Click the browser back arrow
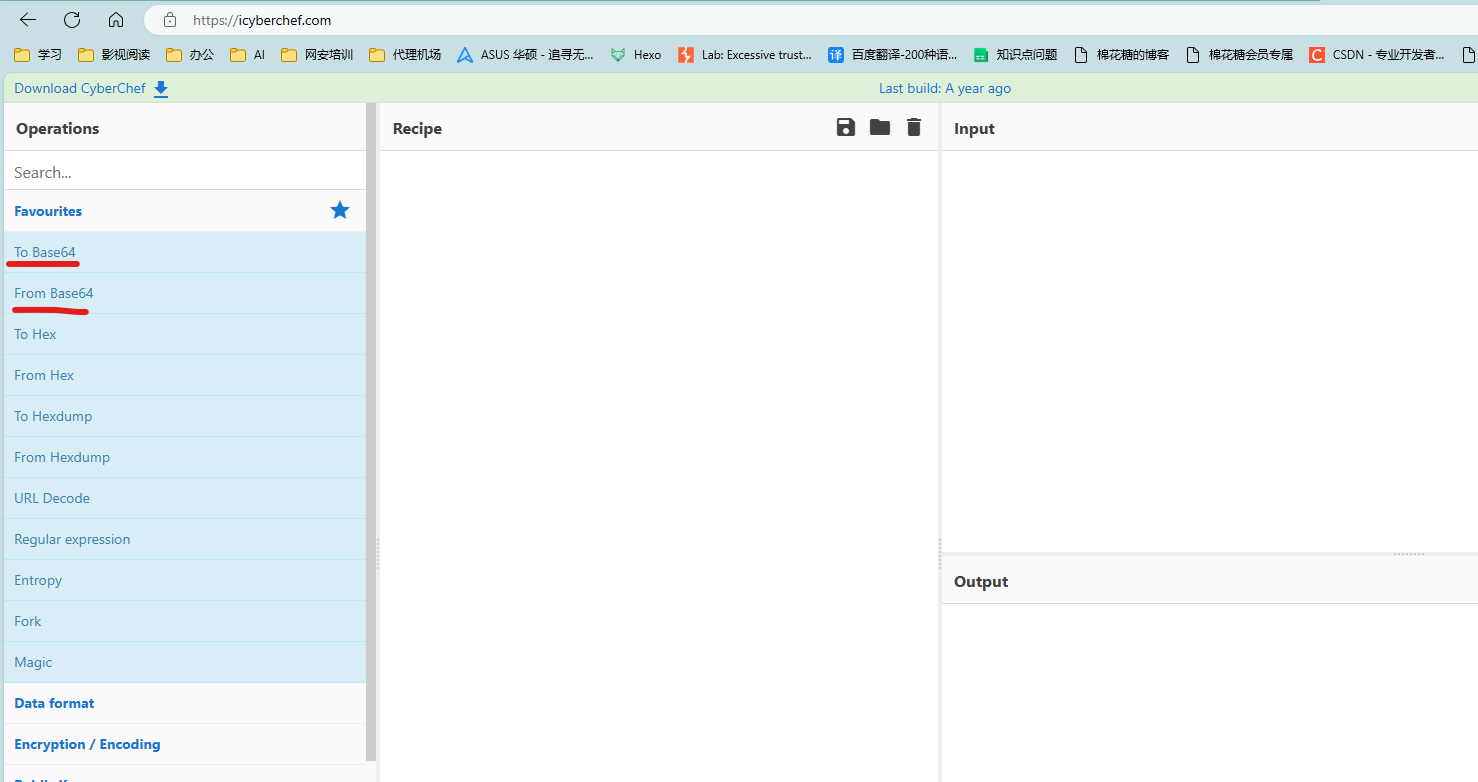Screen dimensions: 1478x782 [28, 20]
